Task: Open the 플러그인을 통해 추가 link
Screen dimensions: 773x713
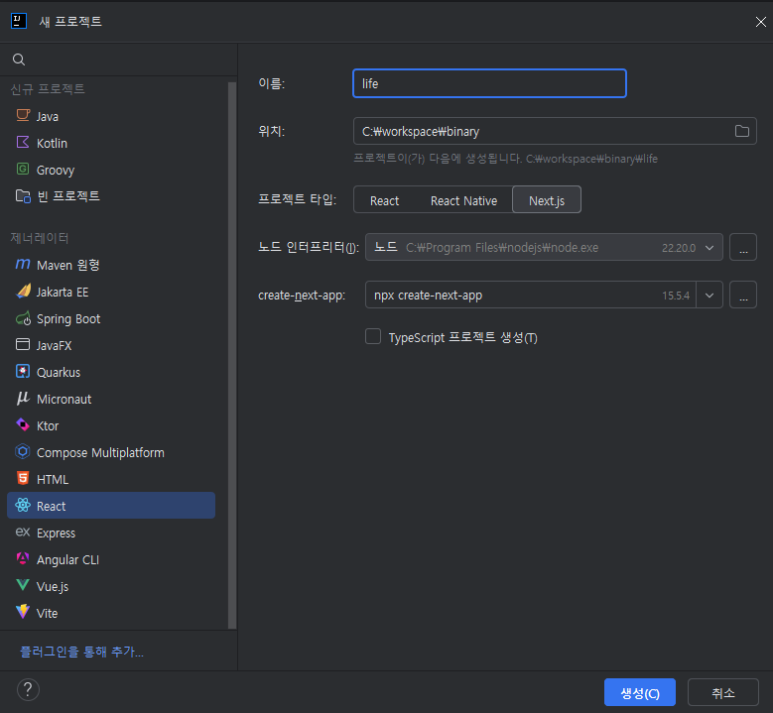Action: [82, 651]
